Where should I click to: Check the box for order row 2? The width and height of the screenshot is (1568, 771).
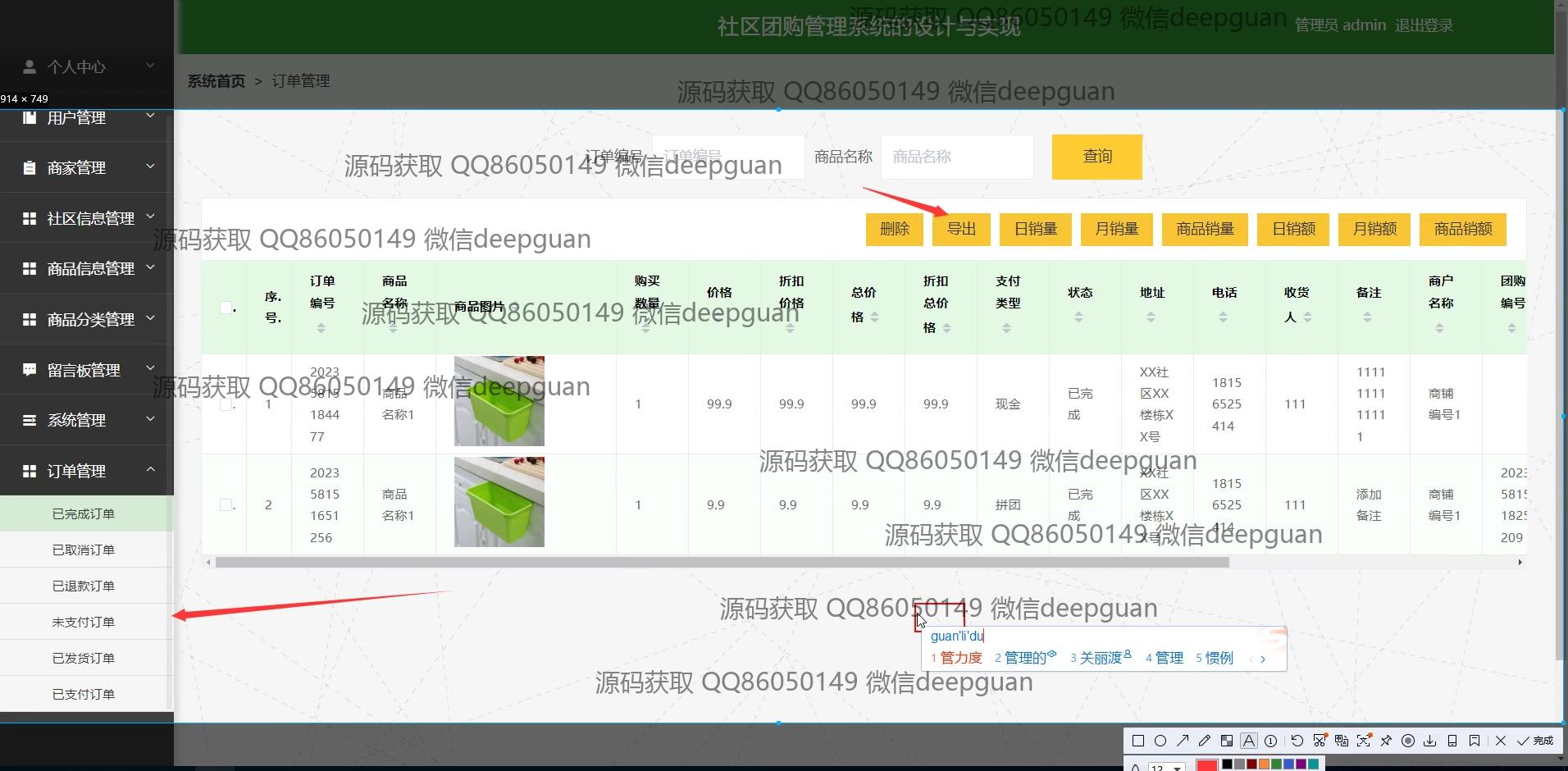226,504
